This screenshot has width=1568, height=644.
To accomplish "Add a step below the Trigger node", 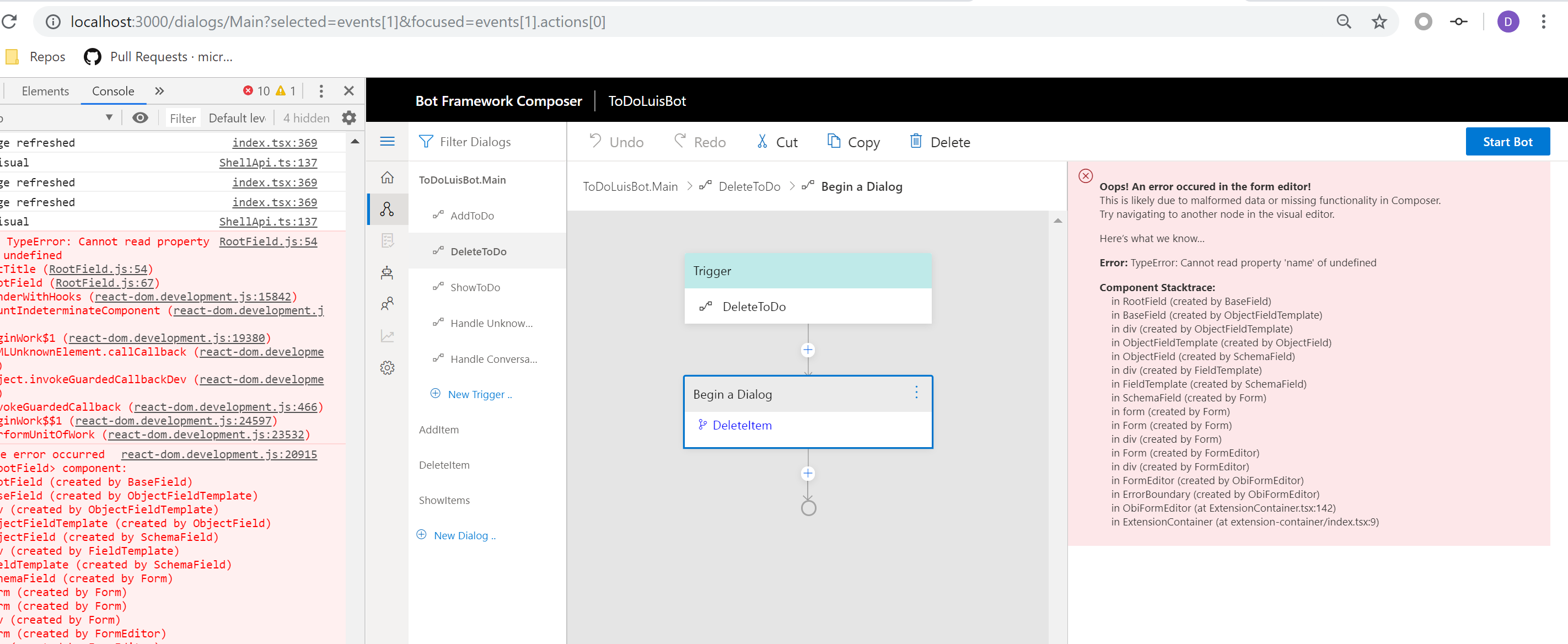I will [x=808, y=350].
